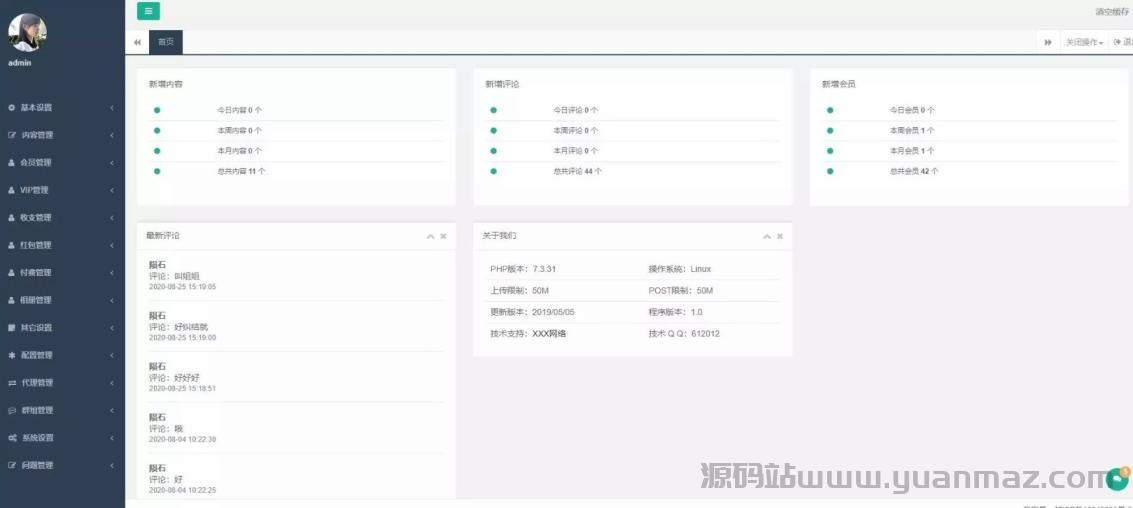Collapse the 最新评论 panel with chevron

pyautogui.click(x=430, y=236)
